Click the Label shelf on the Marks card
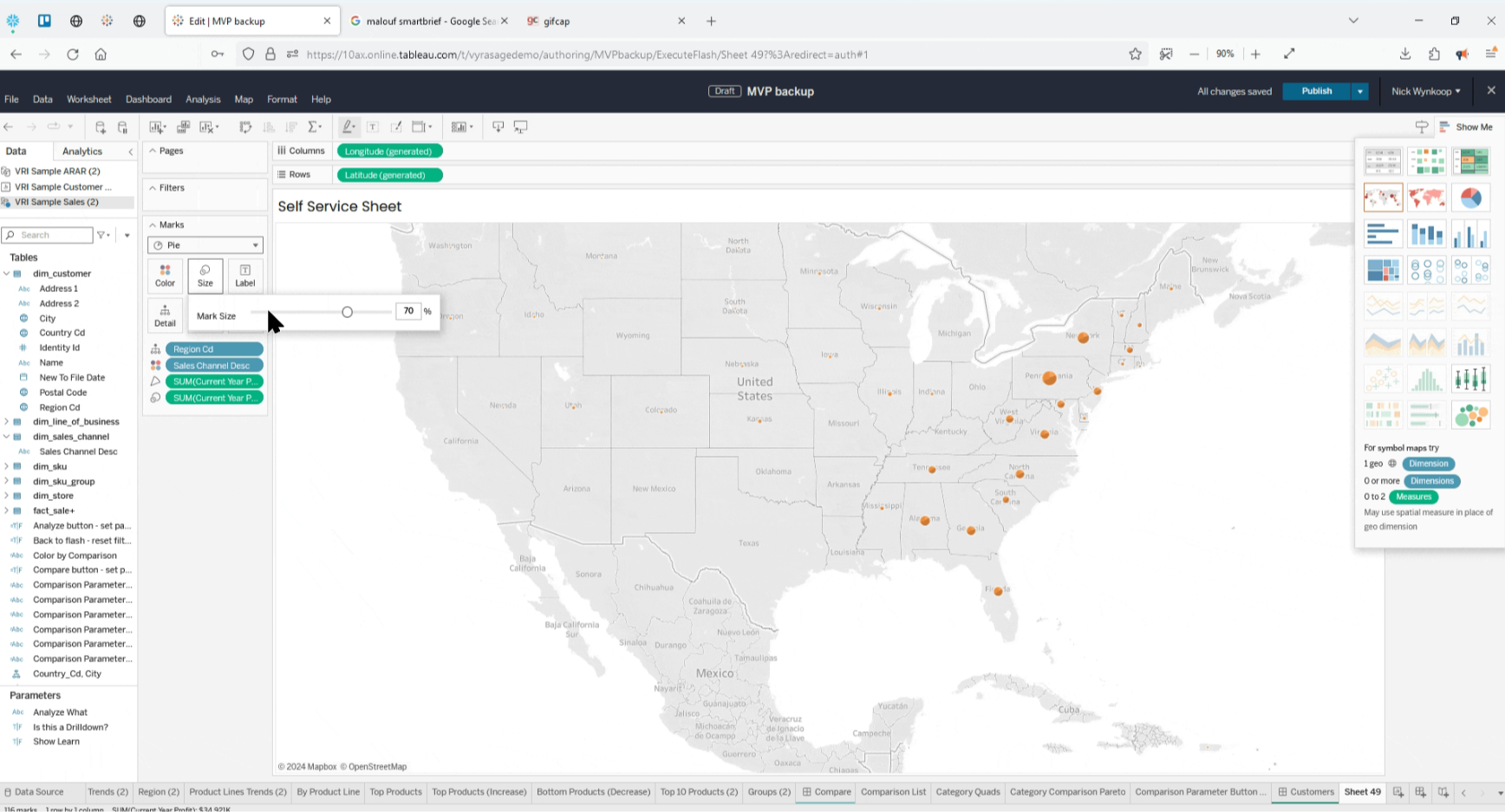The image size is (1505, 812). click(x=245, y=276)
